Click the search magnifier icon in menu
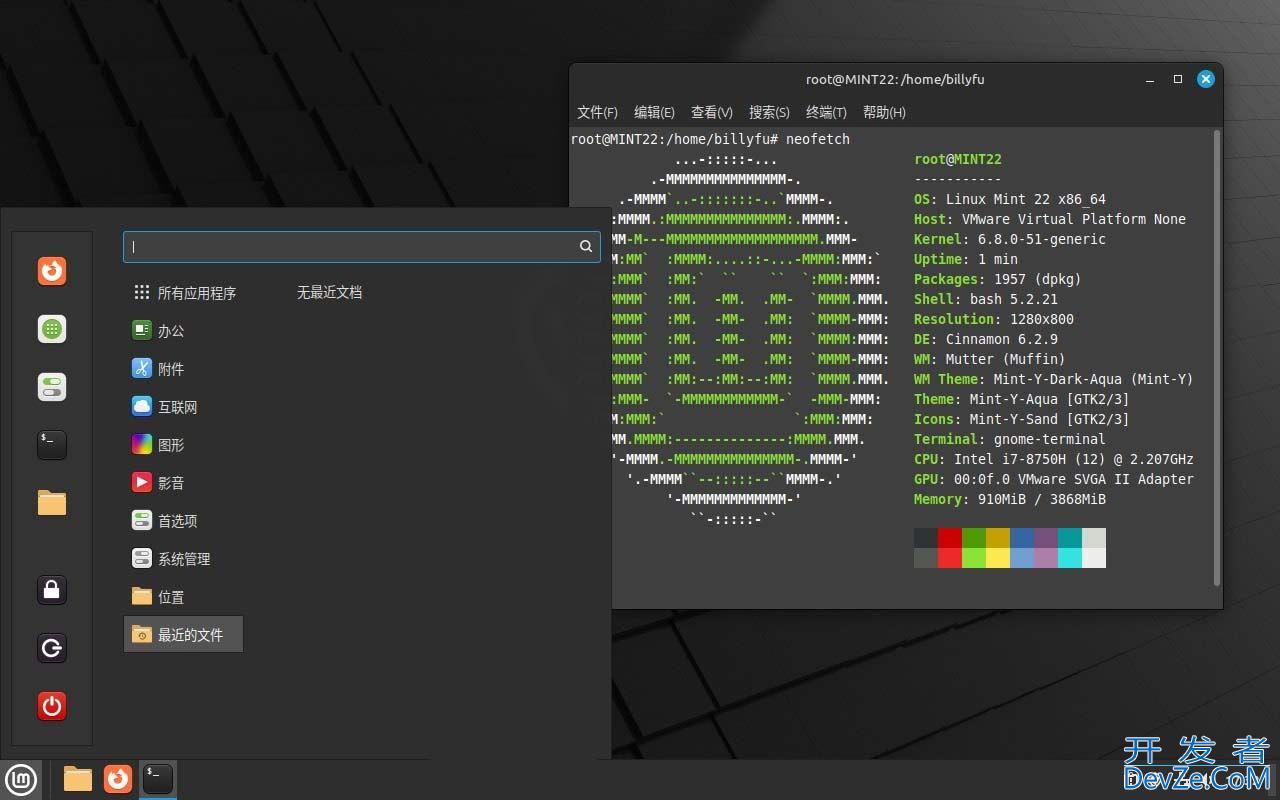Viewport: 1280px width, 800px height. coord(586,246)
